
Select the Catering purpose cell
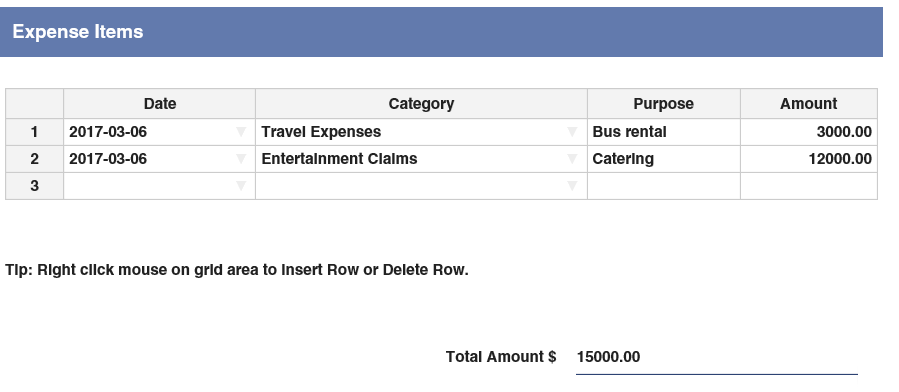pos(664,159)
